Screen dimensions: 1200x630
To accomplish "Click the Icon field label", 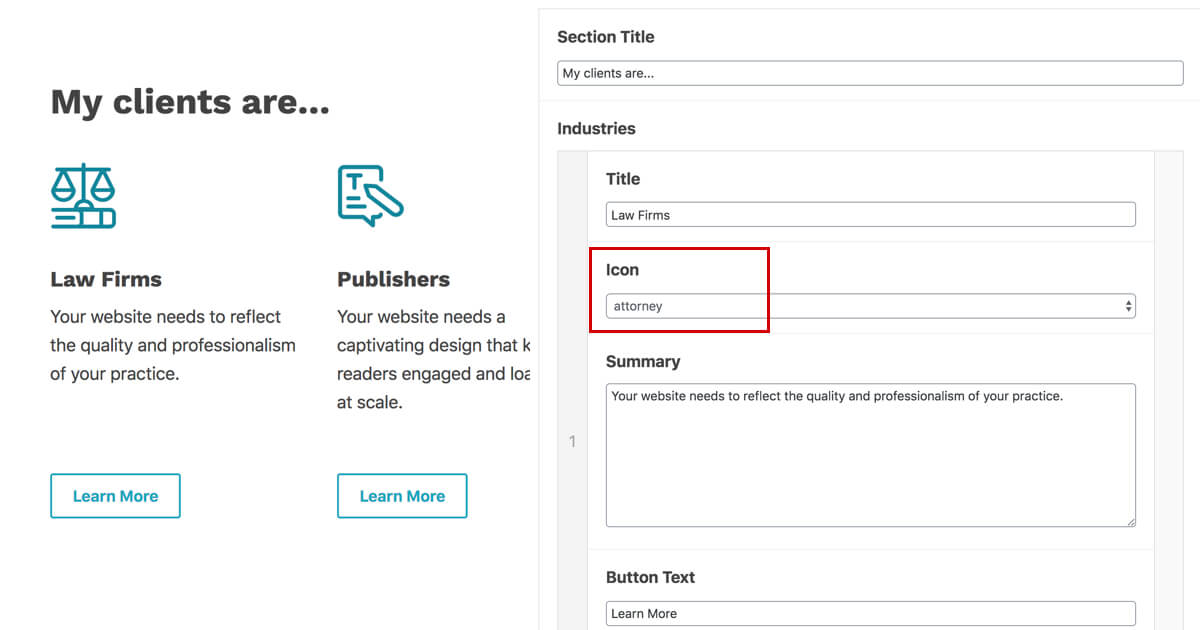I will [622, 270].
